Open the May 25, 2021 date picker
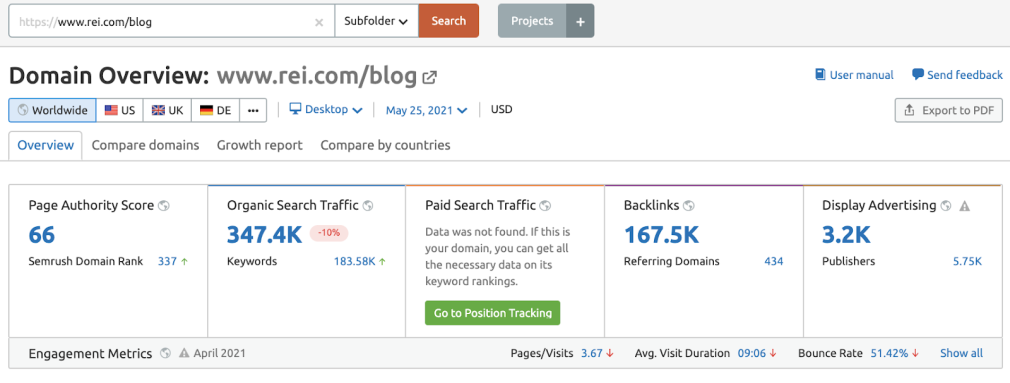The width and height of the screenshot is (1010, 383). [426, 110]
